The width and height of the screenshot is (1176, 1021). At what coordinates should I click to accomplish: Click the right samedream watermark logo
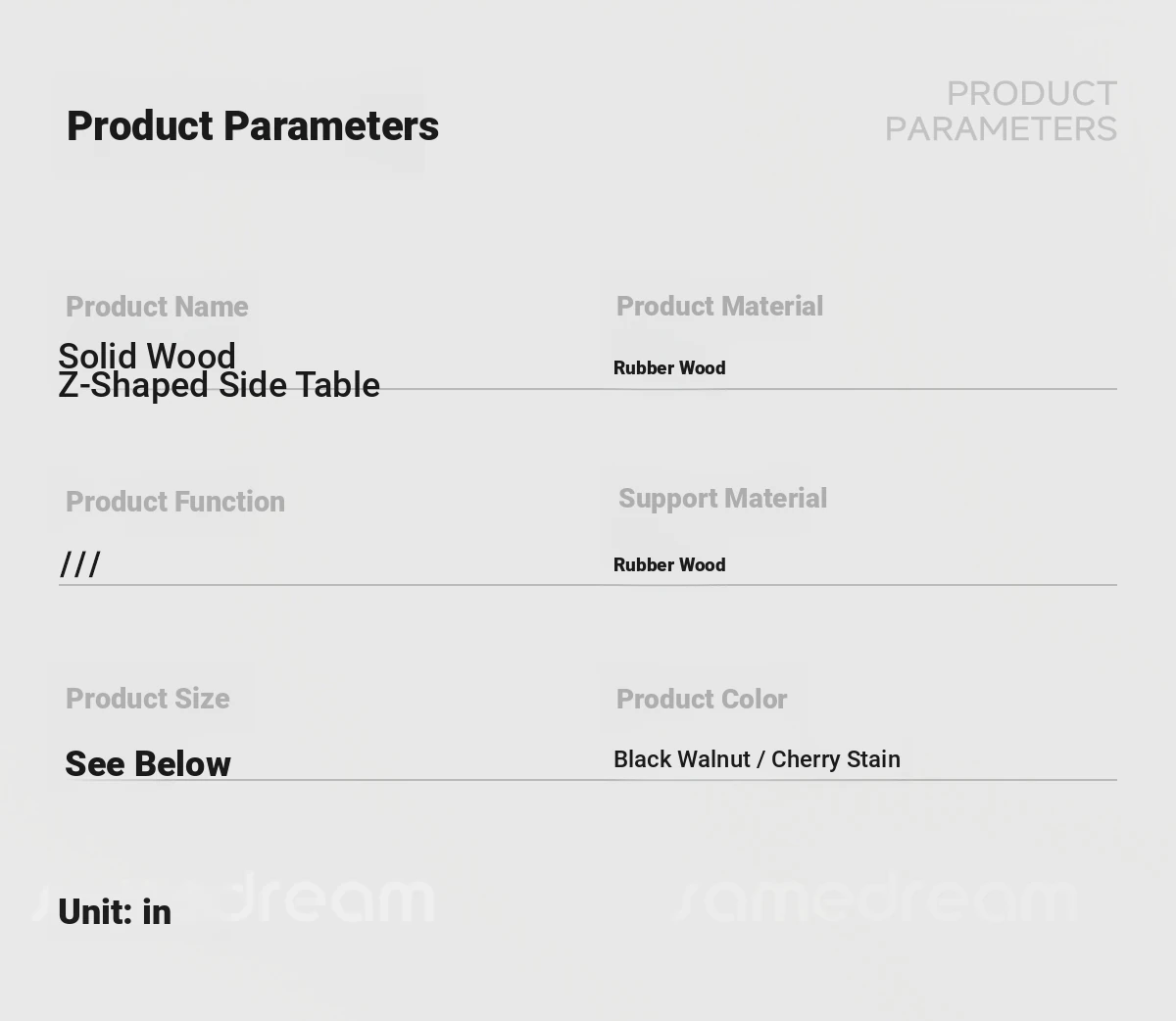[x=876, y=899]
